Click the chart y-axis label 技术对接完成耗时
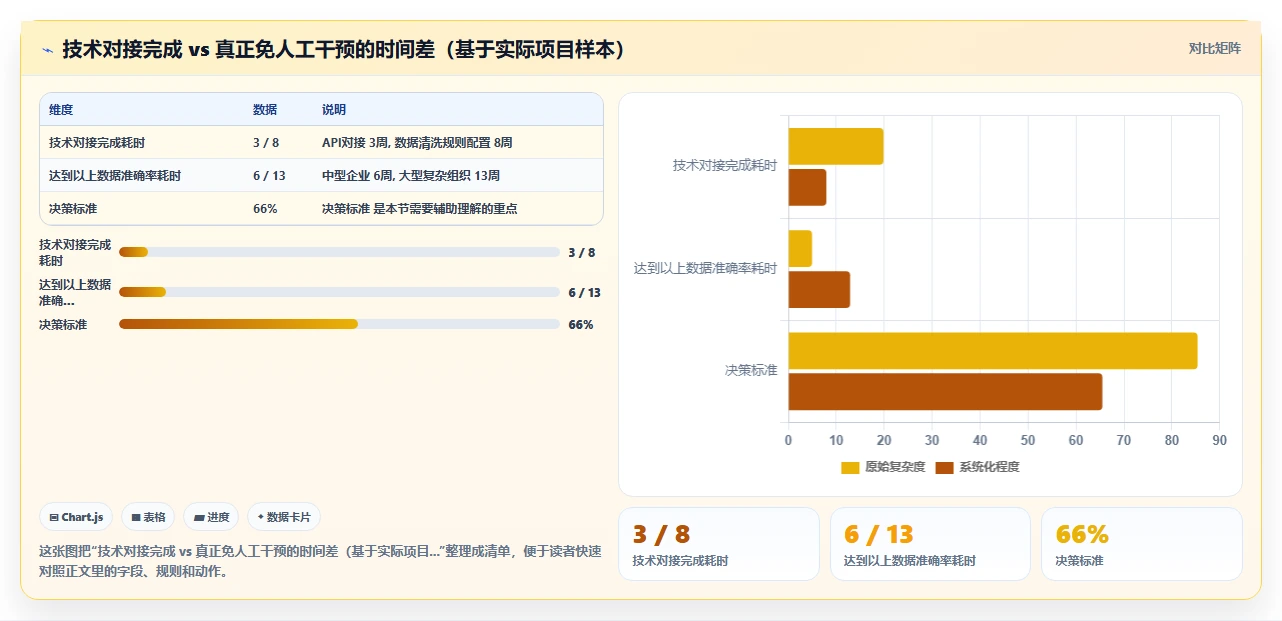The width and height of the screenshot is (1282, 621). click(725, 166)
